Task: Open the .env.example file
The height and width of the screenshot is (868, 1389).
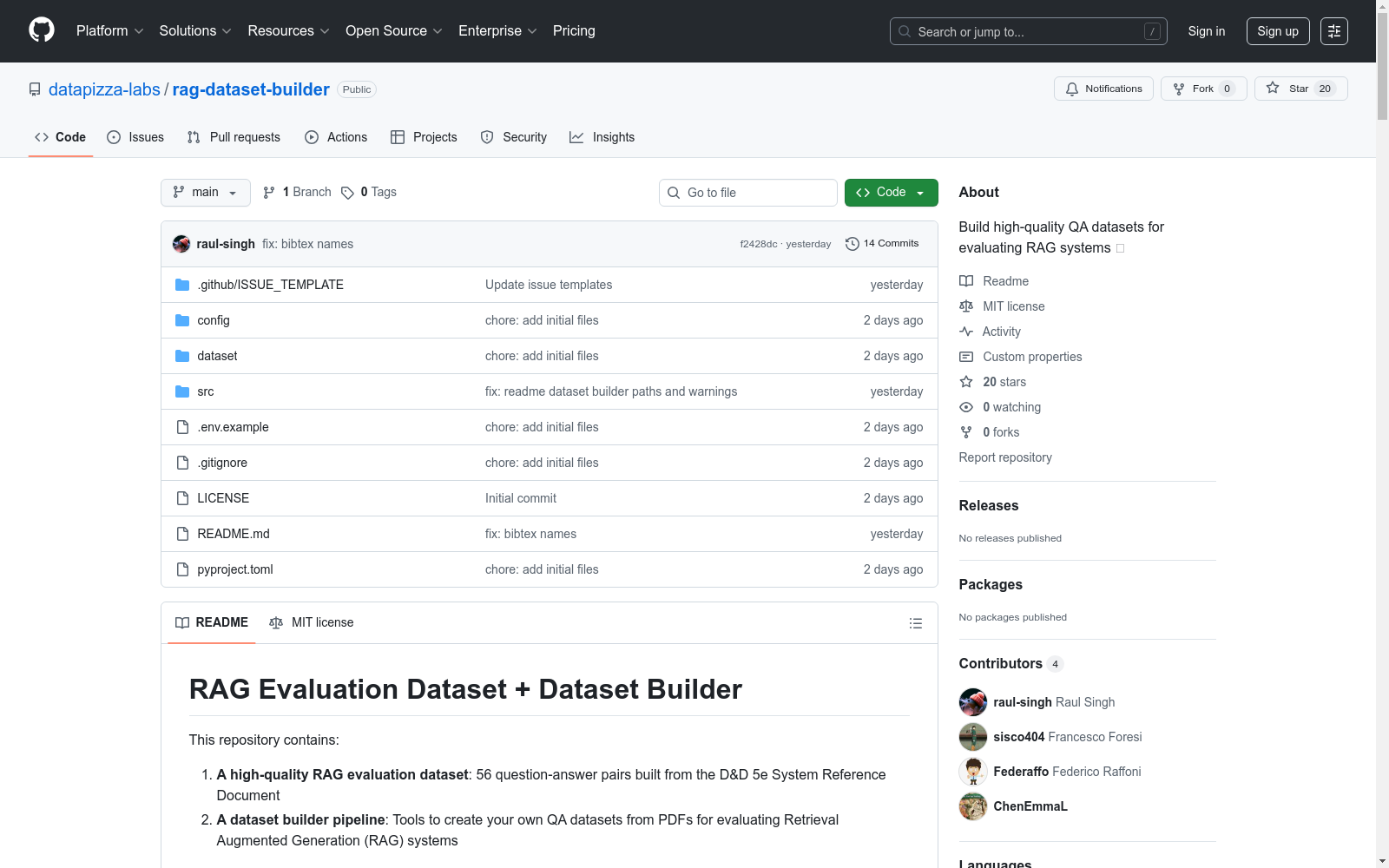Action: pyautogui.click(x=233, y=427)
